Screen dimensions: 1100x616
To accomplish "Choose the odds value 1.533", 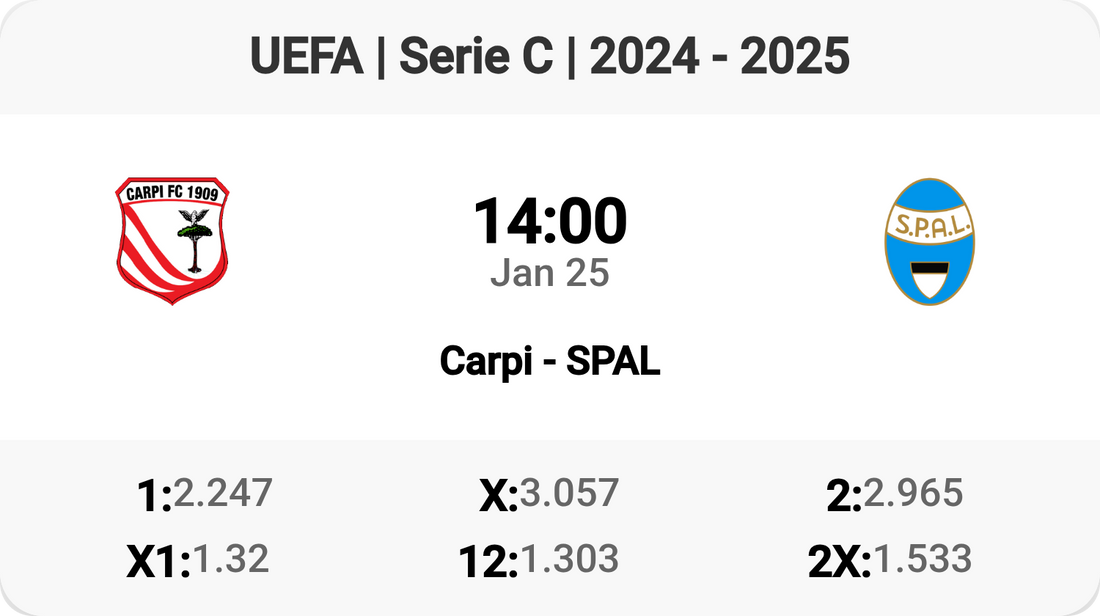I will [922, 559].
